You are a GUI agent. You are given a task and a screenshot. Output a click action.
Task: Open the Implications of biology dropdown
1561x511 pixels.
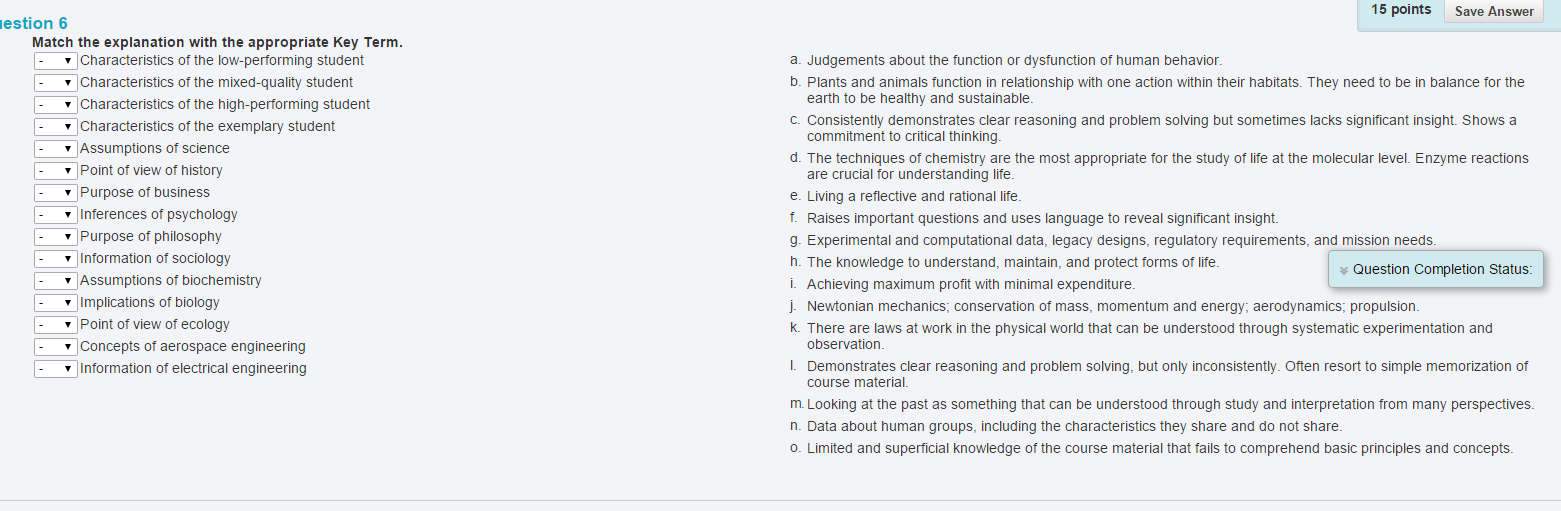(x=56, y=303)
